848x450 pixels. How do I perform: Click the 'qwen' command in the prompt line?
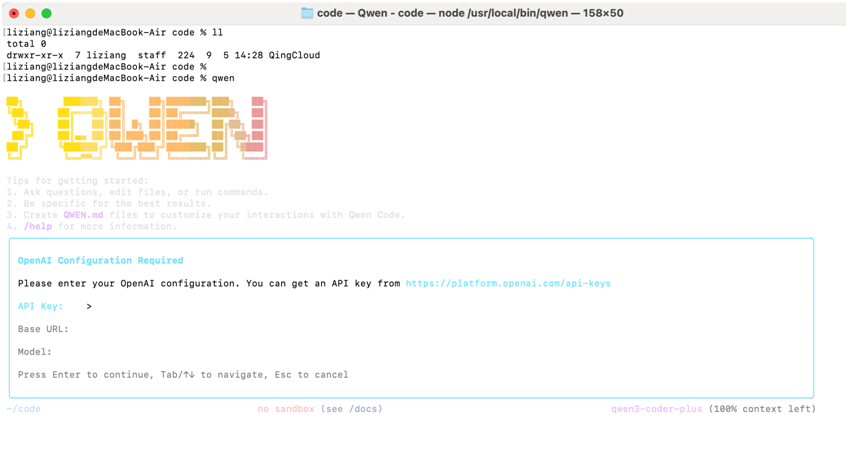point(223,78)
